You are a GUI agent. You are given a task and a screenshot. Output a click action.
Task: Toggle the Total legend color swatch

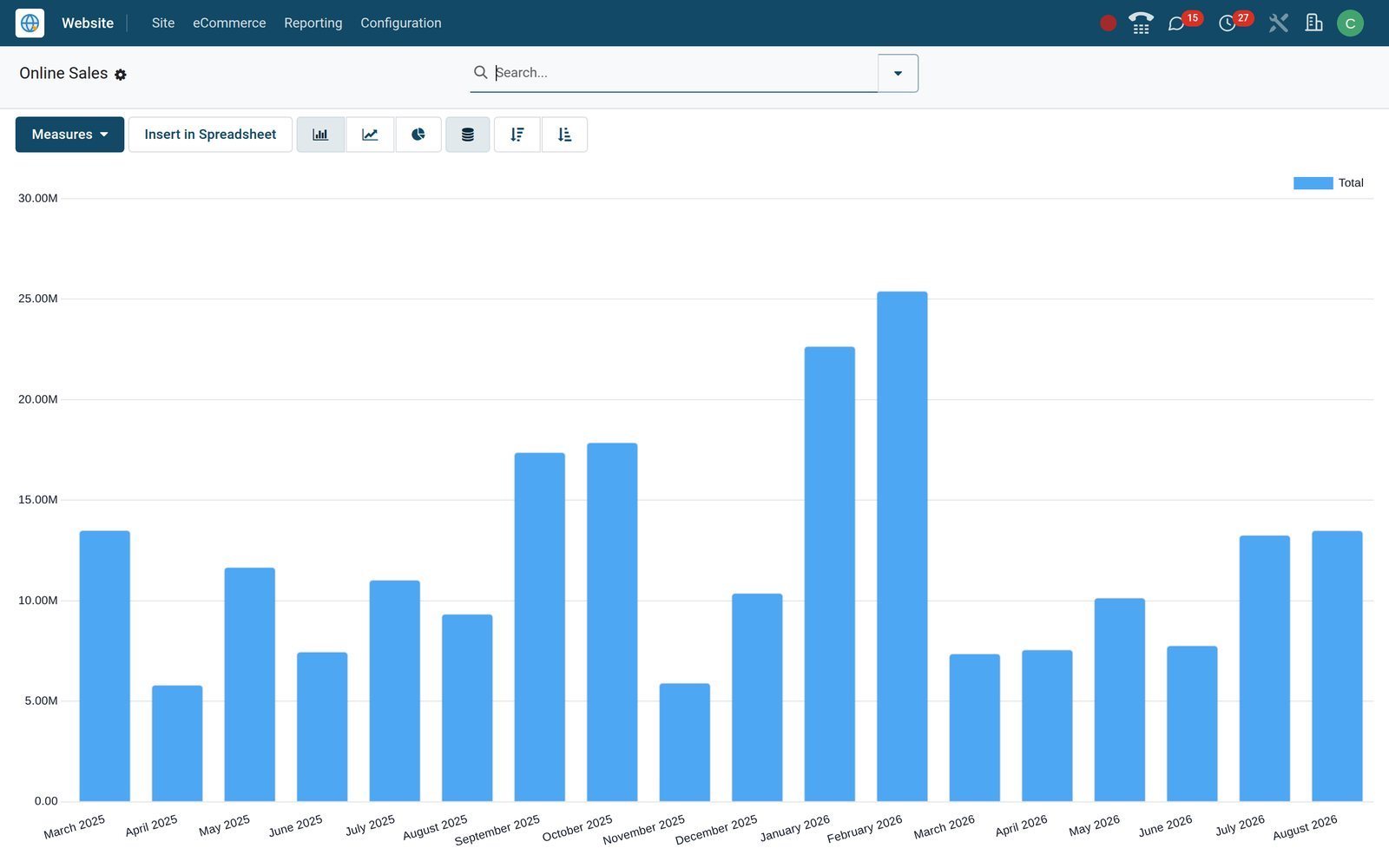[1313, 183]
